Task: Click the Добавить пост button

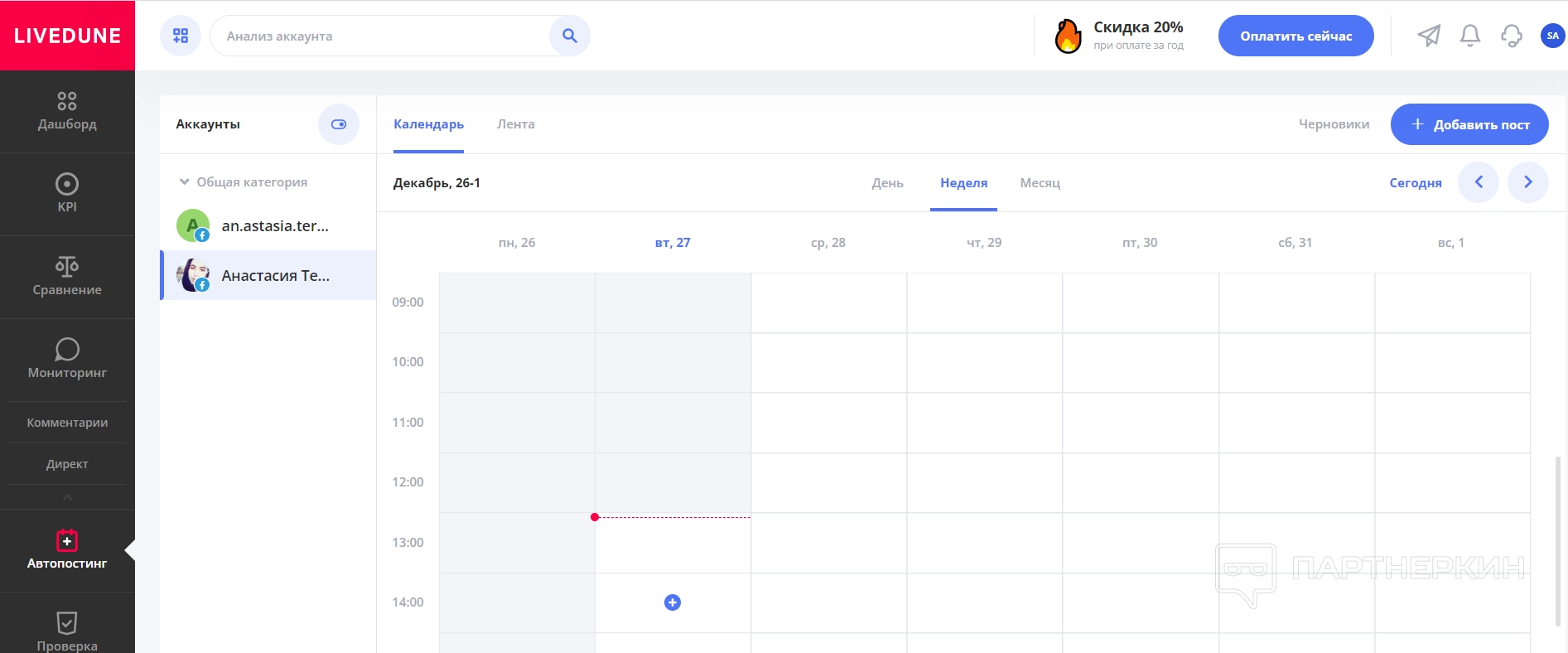Action: click(x=1469, y=124)
